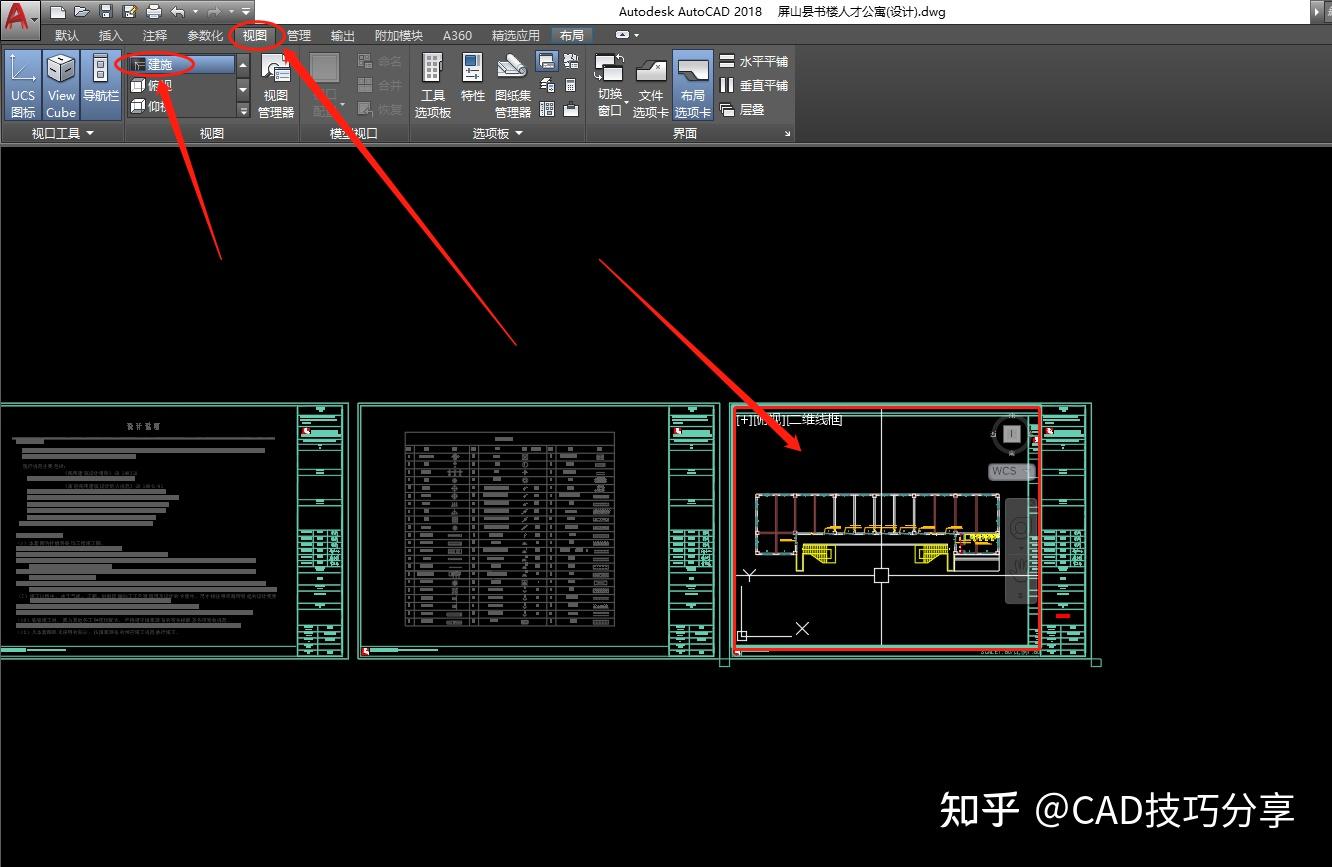Click 水平平铺 to tile windows horizontally
The height and width of the screenshot is (867, 1332).
[x=762, y=61]
